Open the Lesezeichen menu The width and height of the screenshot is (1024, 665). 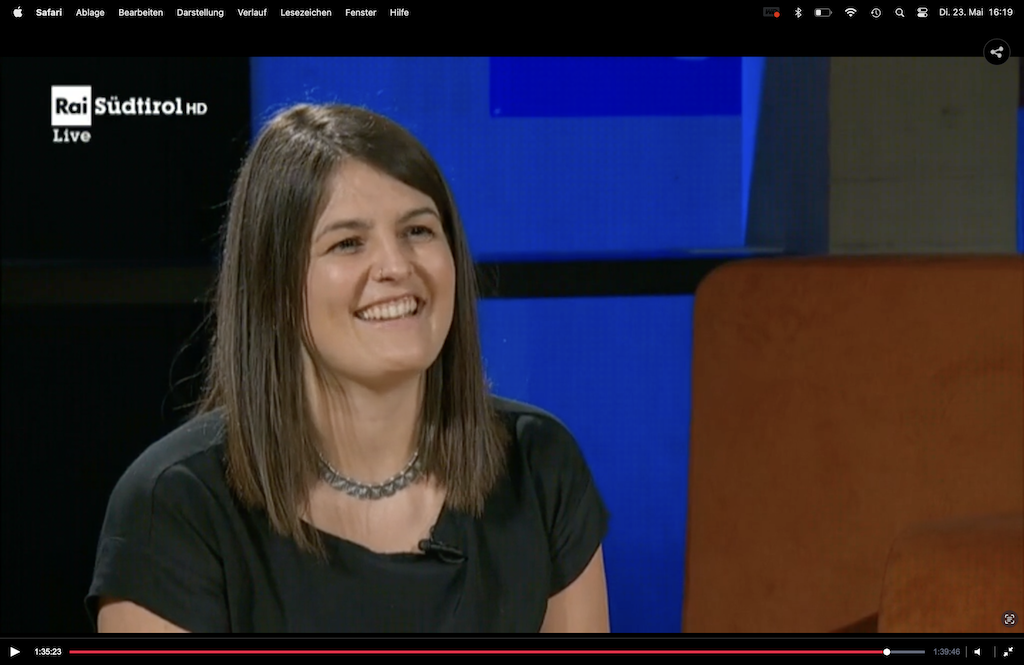[306, 12]
